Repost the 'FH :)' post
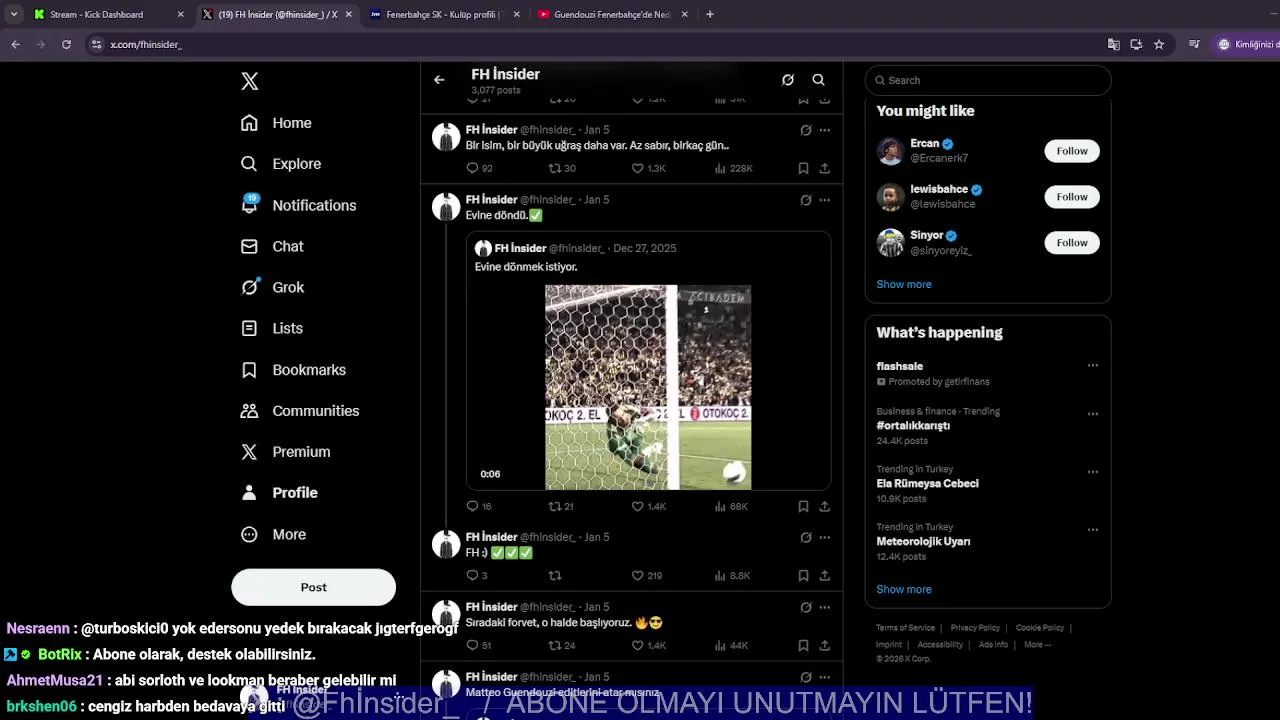The image size is (1280, 720). pyautogui.click(x=555, y=576)
